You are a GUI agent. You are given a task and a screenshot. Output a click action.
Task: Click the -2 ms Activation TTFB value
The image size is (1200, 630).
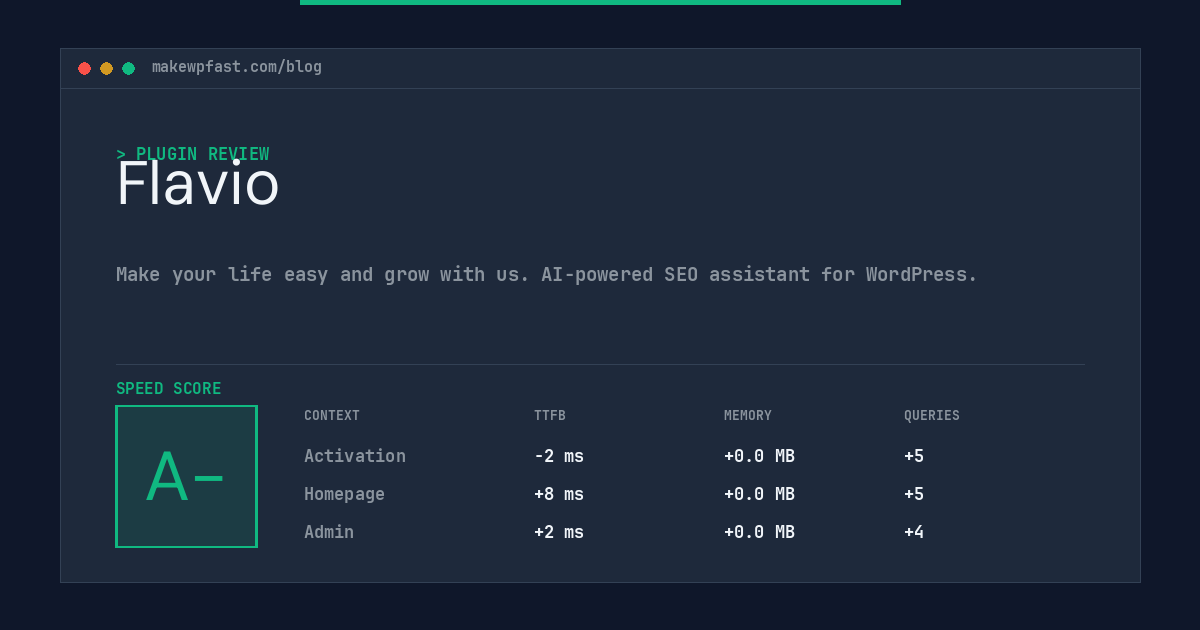coord(559,456)
